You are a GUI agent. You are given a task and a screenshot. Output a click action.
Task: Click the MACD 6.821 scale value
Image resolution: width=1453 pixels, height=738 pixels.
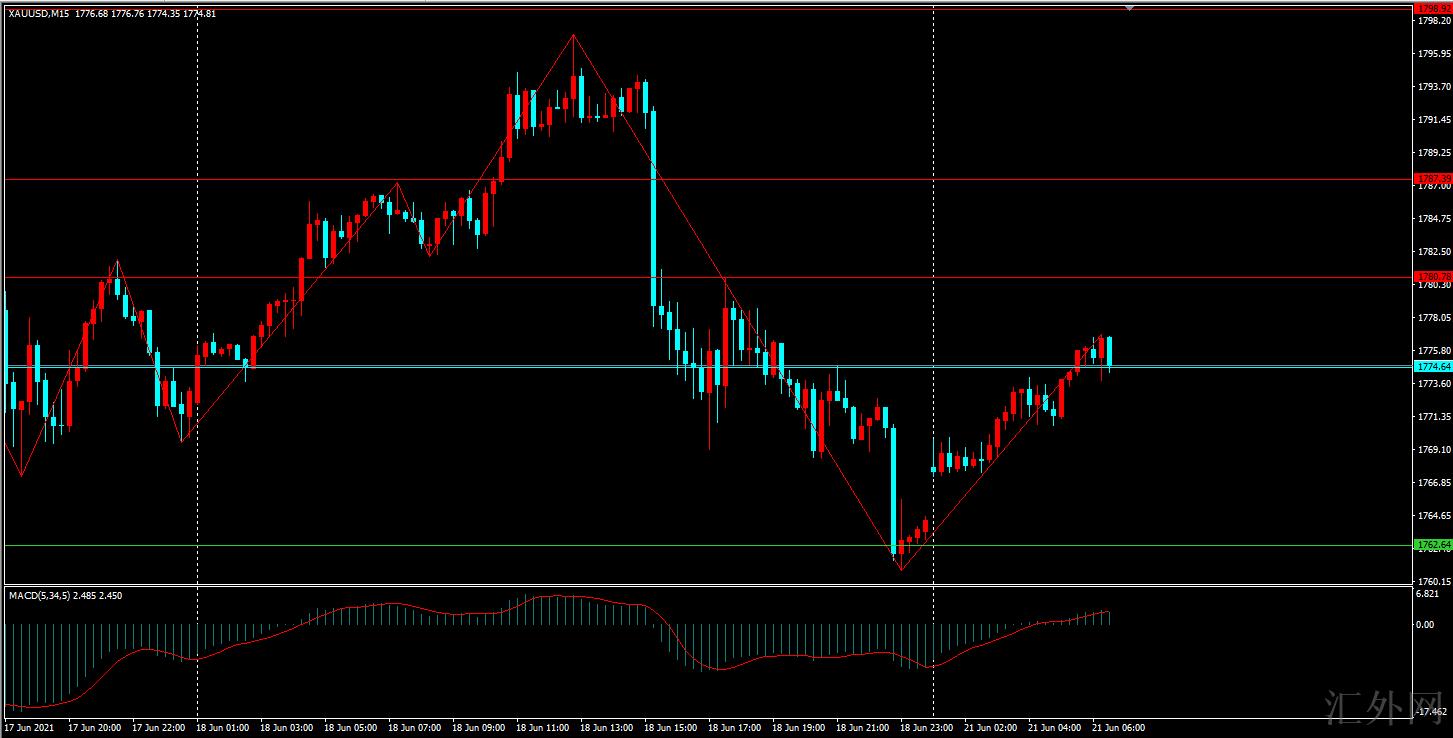point(1427,594)
